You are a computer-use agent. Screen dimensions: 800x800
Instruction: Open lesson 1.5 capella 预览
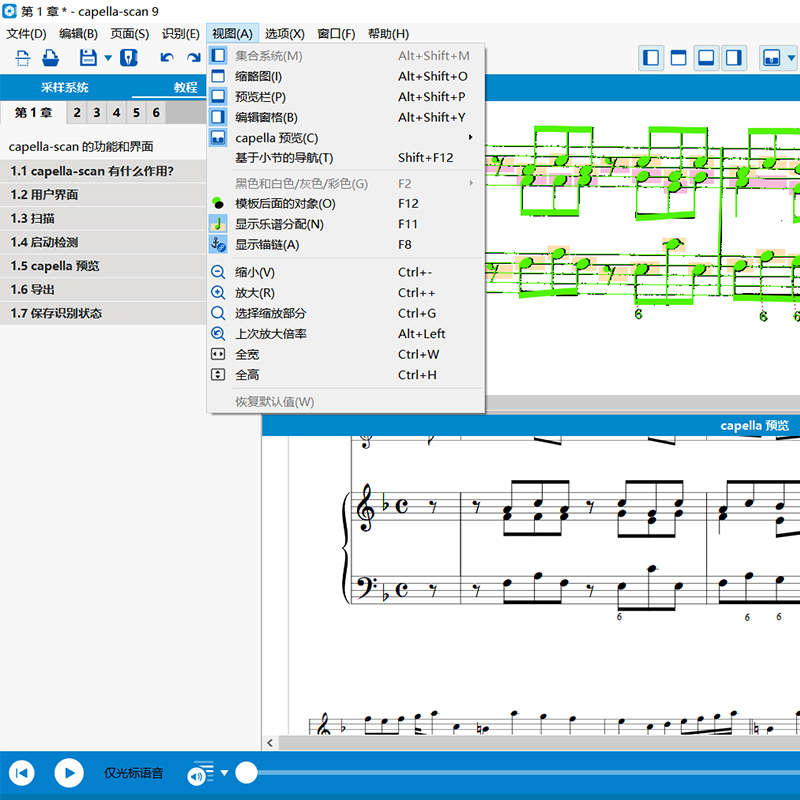coord(103,266)
